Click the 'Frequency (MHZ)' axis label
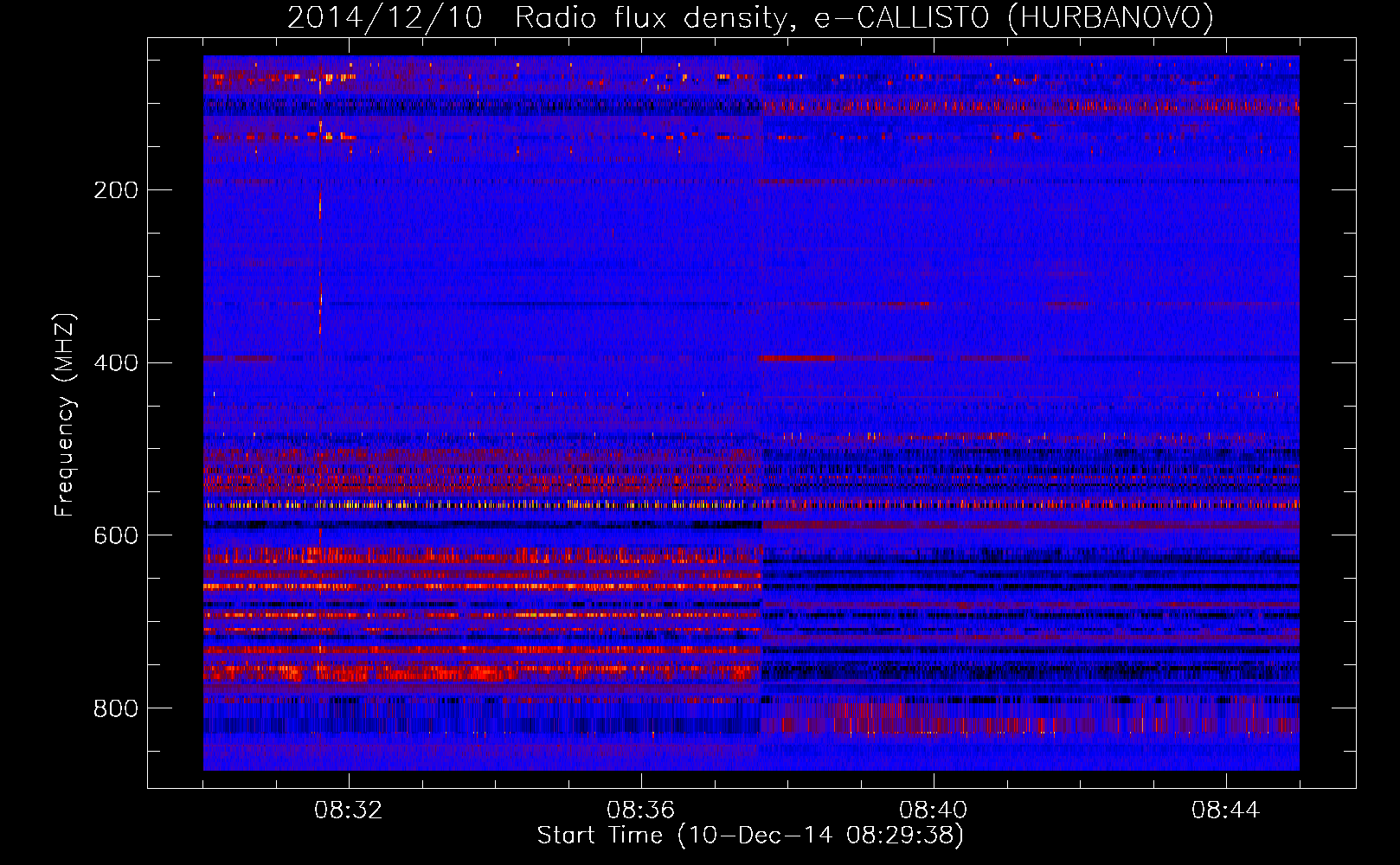Viewport: 1400px width, 865px height. pyautogui.click(x=65, y=415)
